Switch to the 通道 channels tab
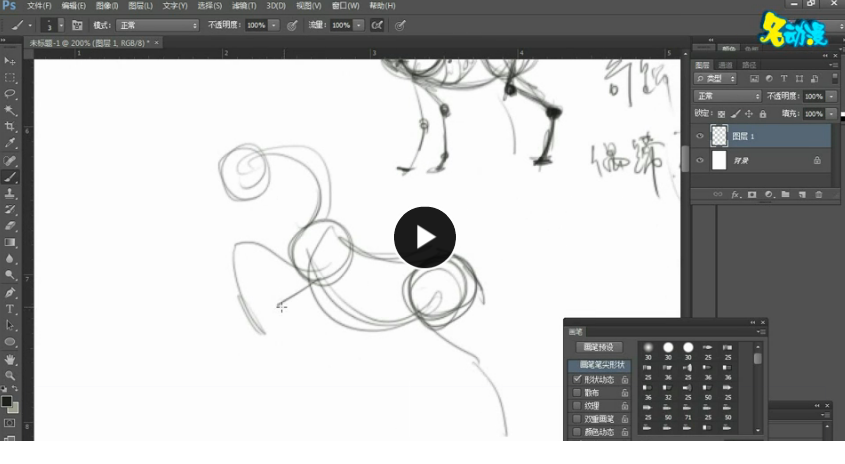Image resolution: width=845 pixels, height=464 pixels. [x=726, y=65]
